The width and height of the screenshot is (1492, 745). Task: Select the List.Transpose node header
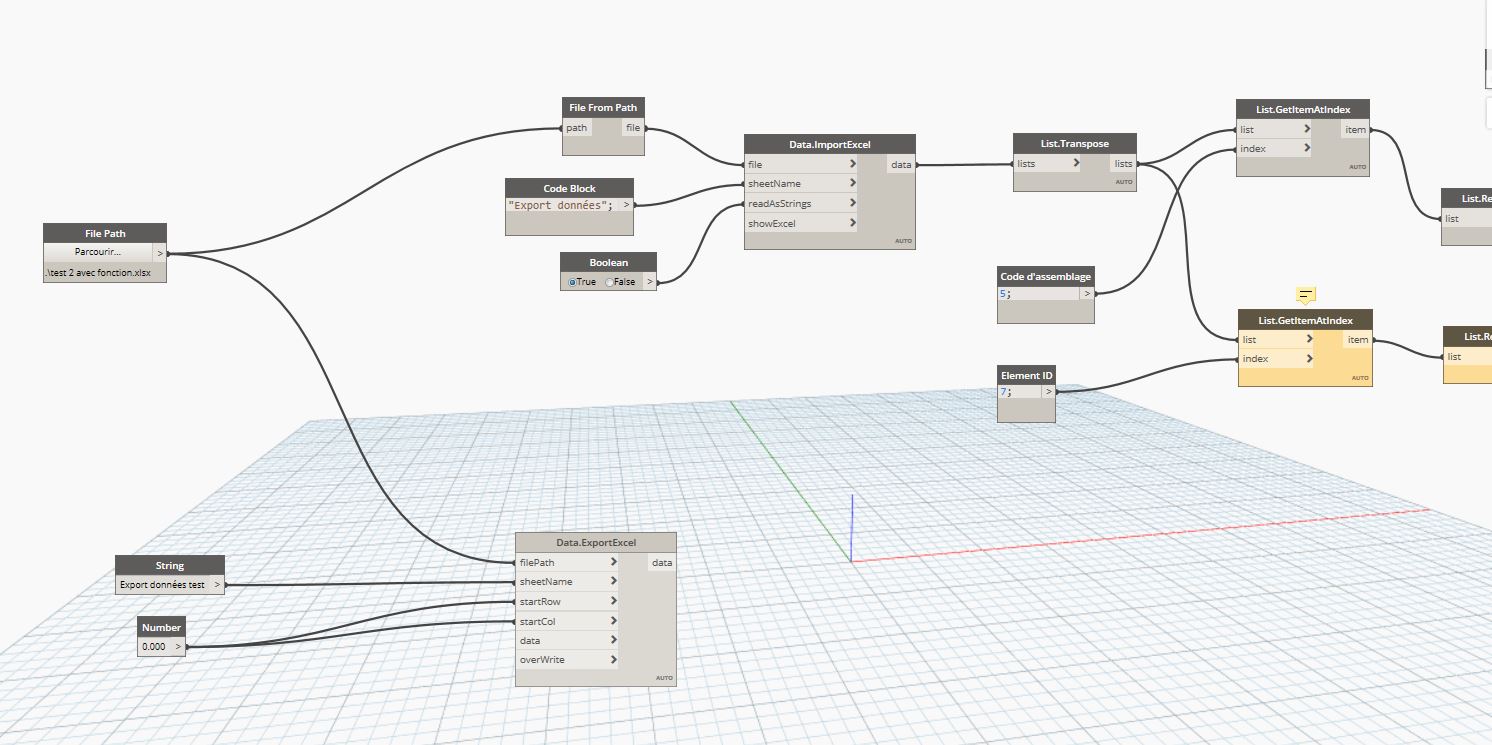coord(1074,143)
